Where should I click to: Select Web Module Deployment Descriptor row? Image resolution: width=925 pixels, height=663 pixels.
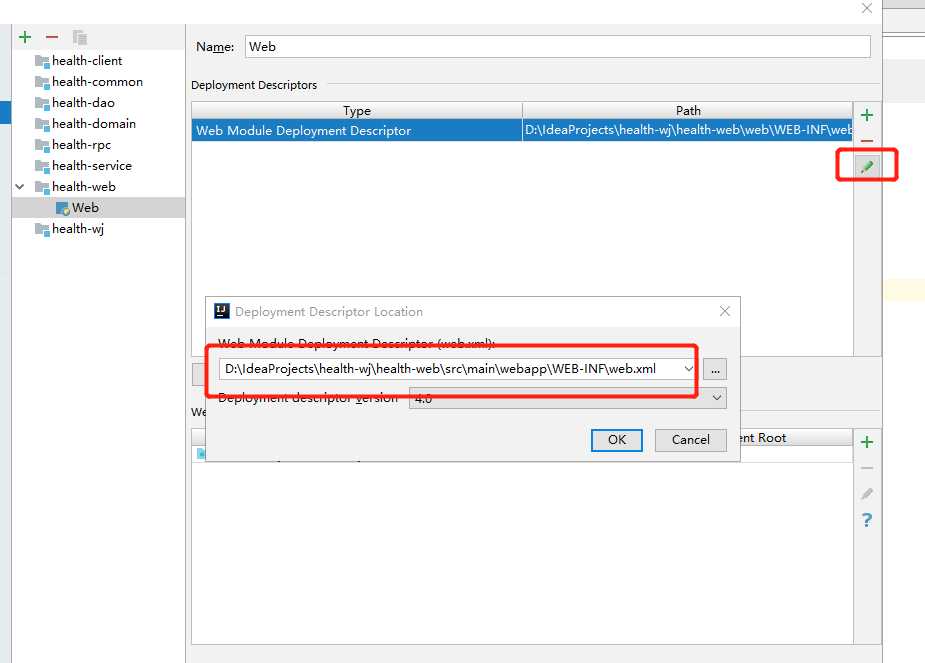(522, 130)
